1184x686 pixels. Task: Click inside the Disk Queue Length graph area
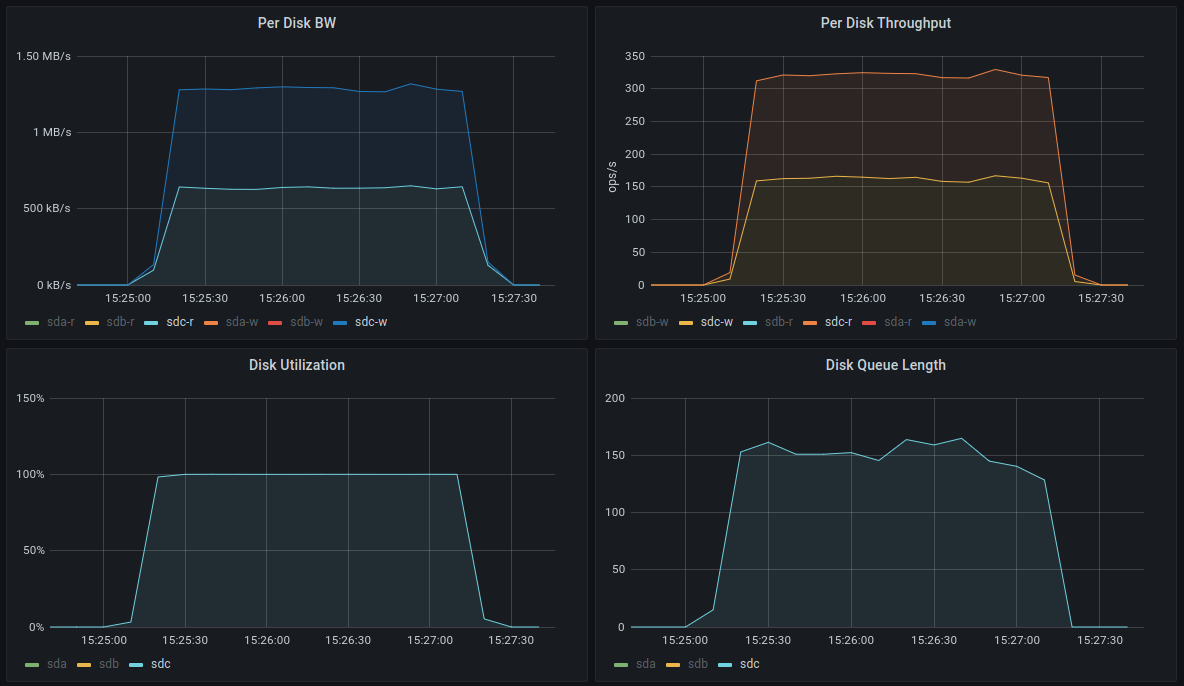point(887,512)
